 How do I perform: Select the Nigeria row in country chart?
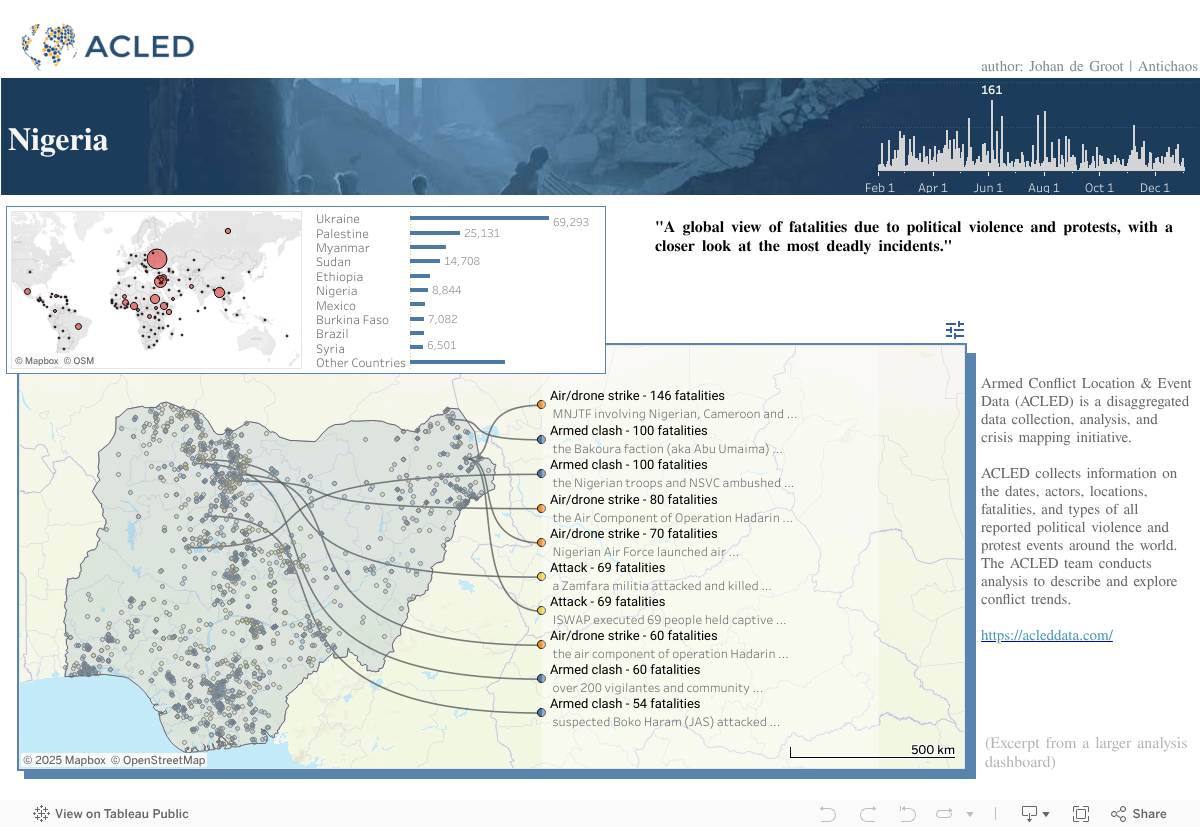tap(418, 291)
